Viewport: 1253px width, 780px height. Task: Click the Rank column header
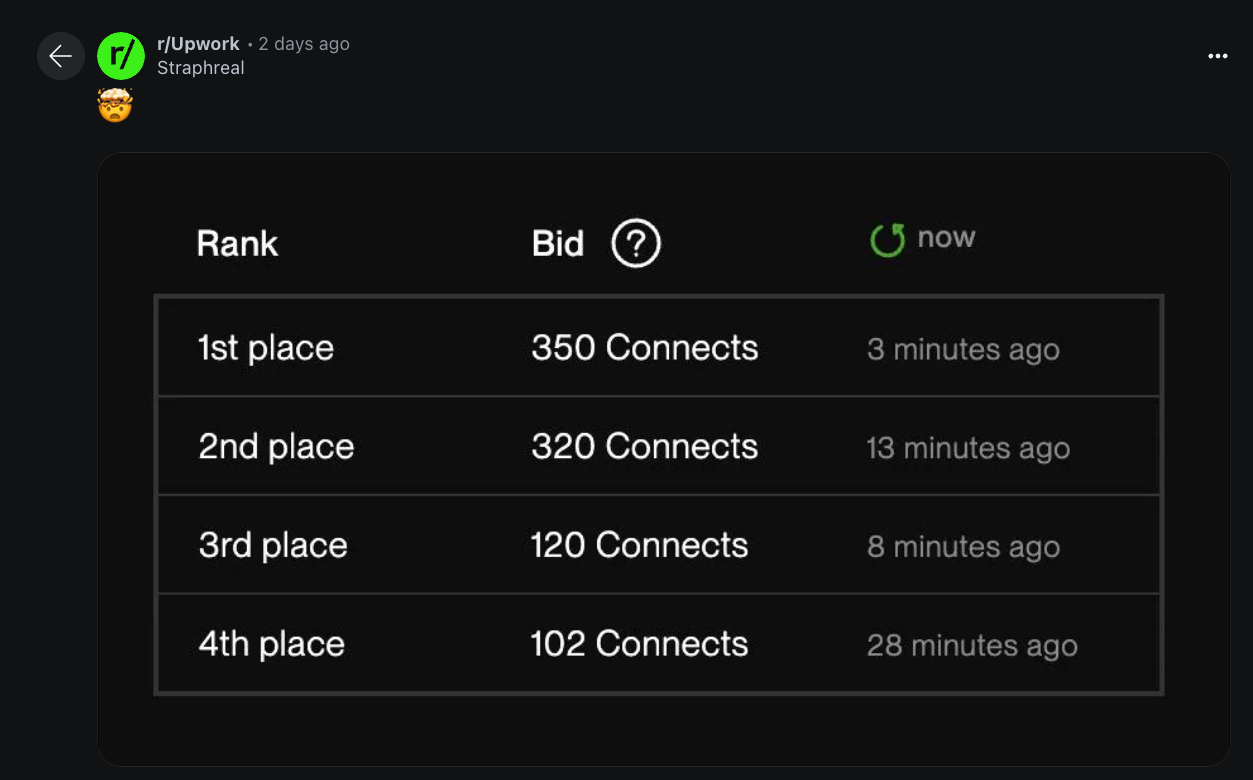tap(237, 244)
